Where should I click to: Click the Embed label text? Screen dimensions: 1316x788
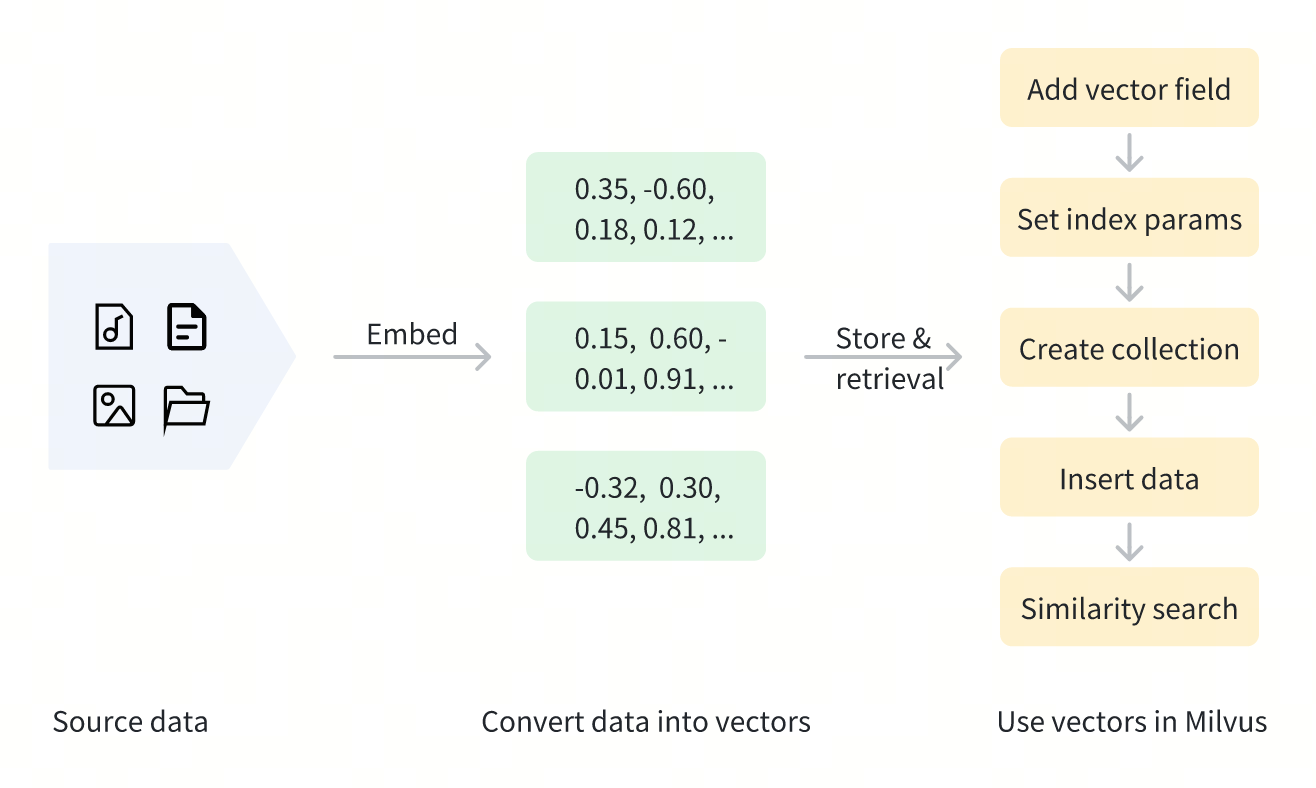coord(412,334)
